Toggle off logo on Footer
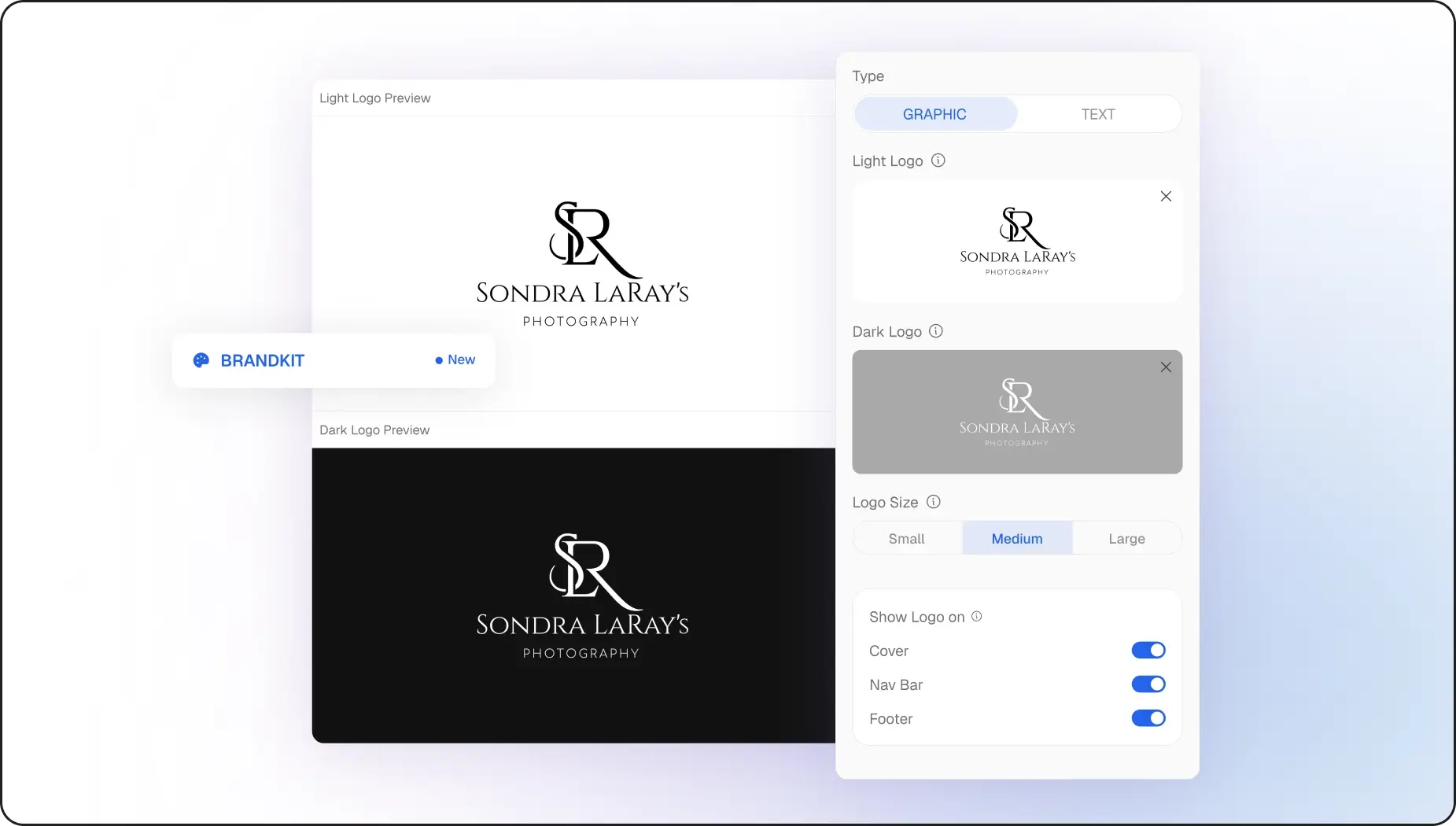 (x=1148, y=718)
